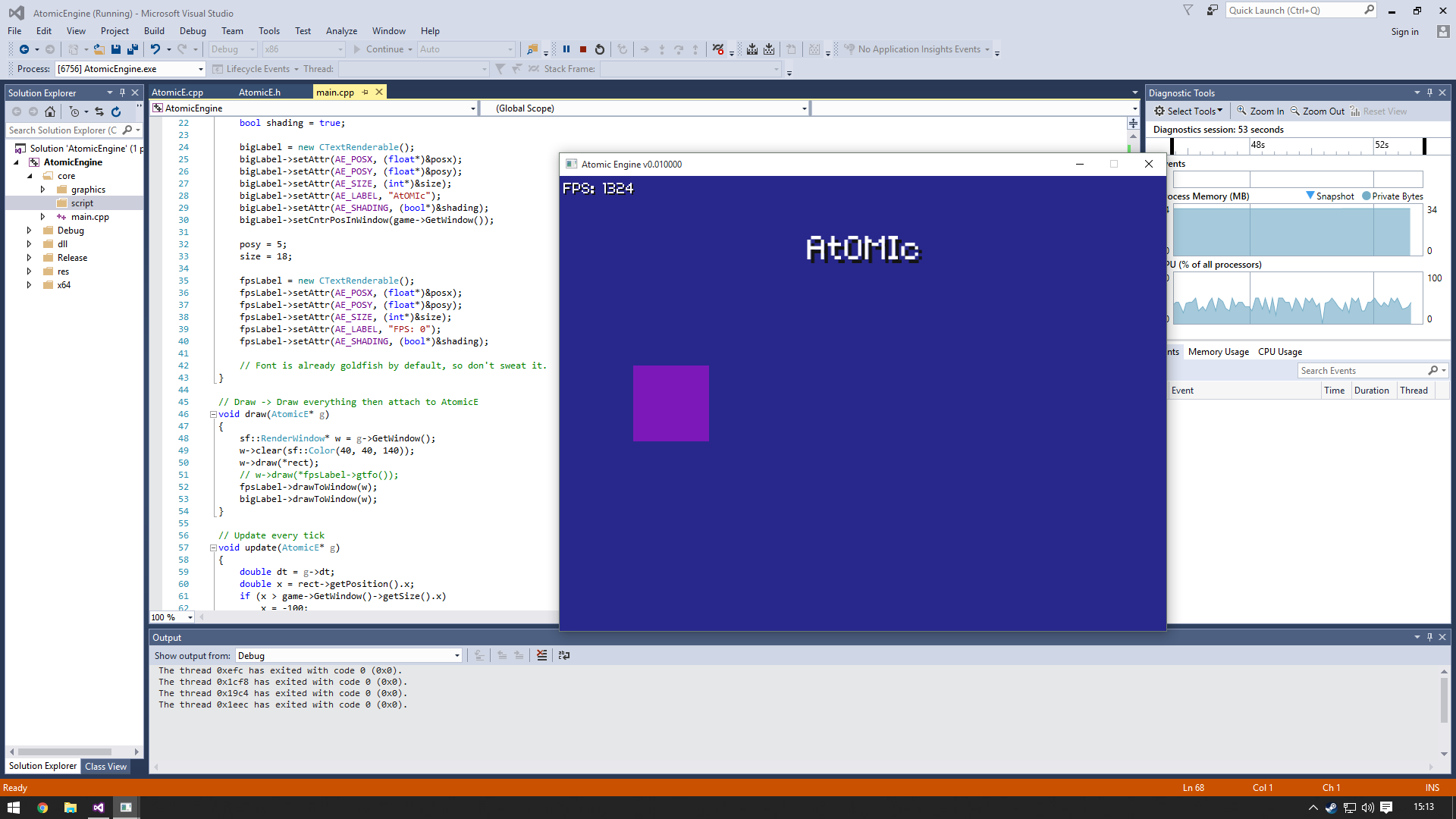The width and height of the screenshot is (1456, 819).
Task: Open Pending Changes Filter clock icon
Action: (x=74, y=111)
